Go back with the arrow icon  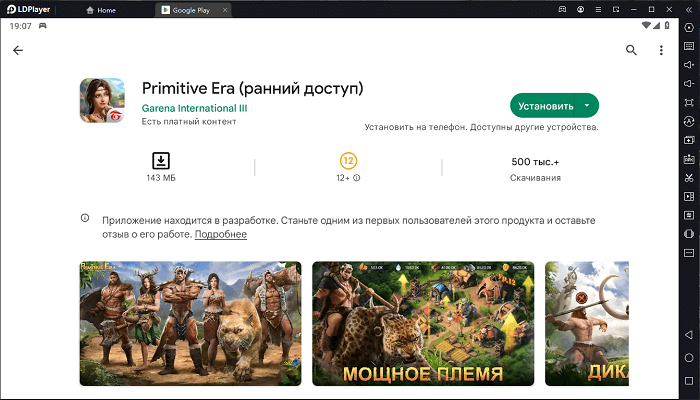[18, 50]
